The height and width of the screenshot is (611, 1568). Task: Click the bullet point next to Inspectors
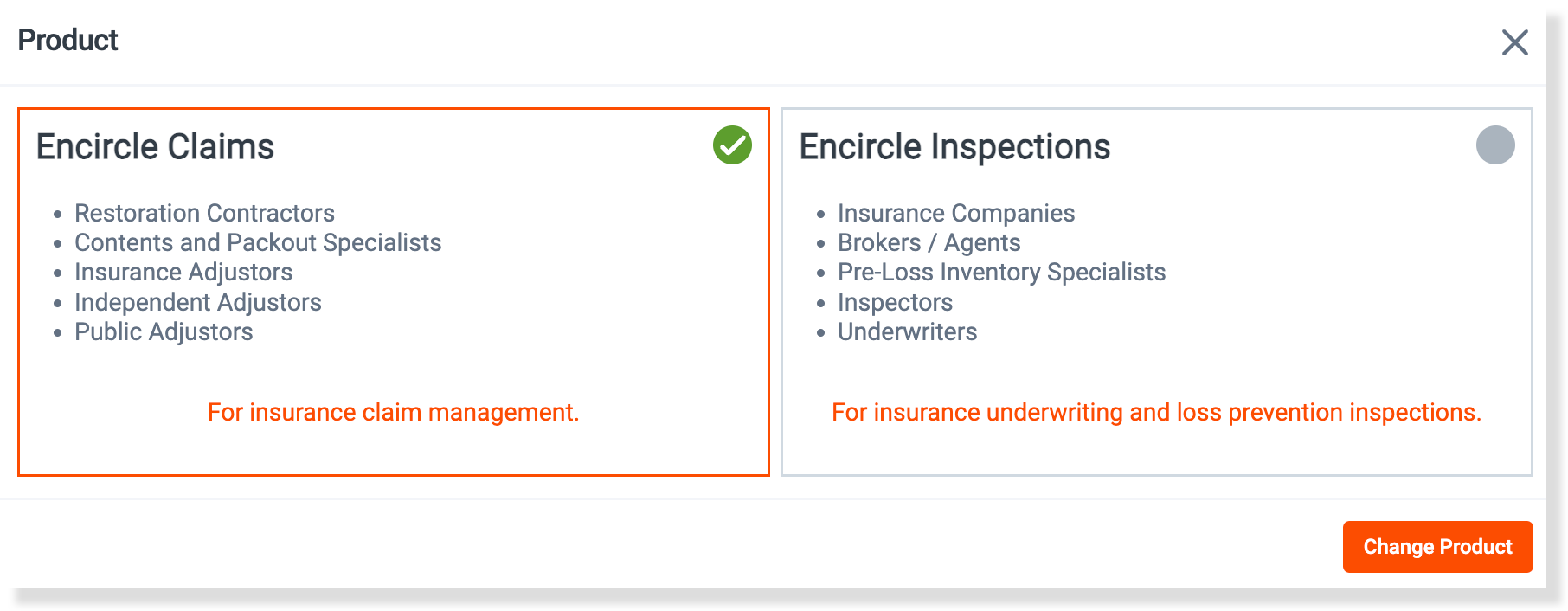[821, 304]
